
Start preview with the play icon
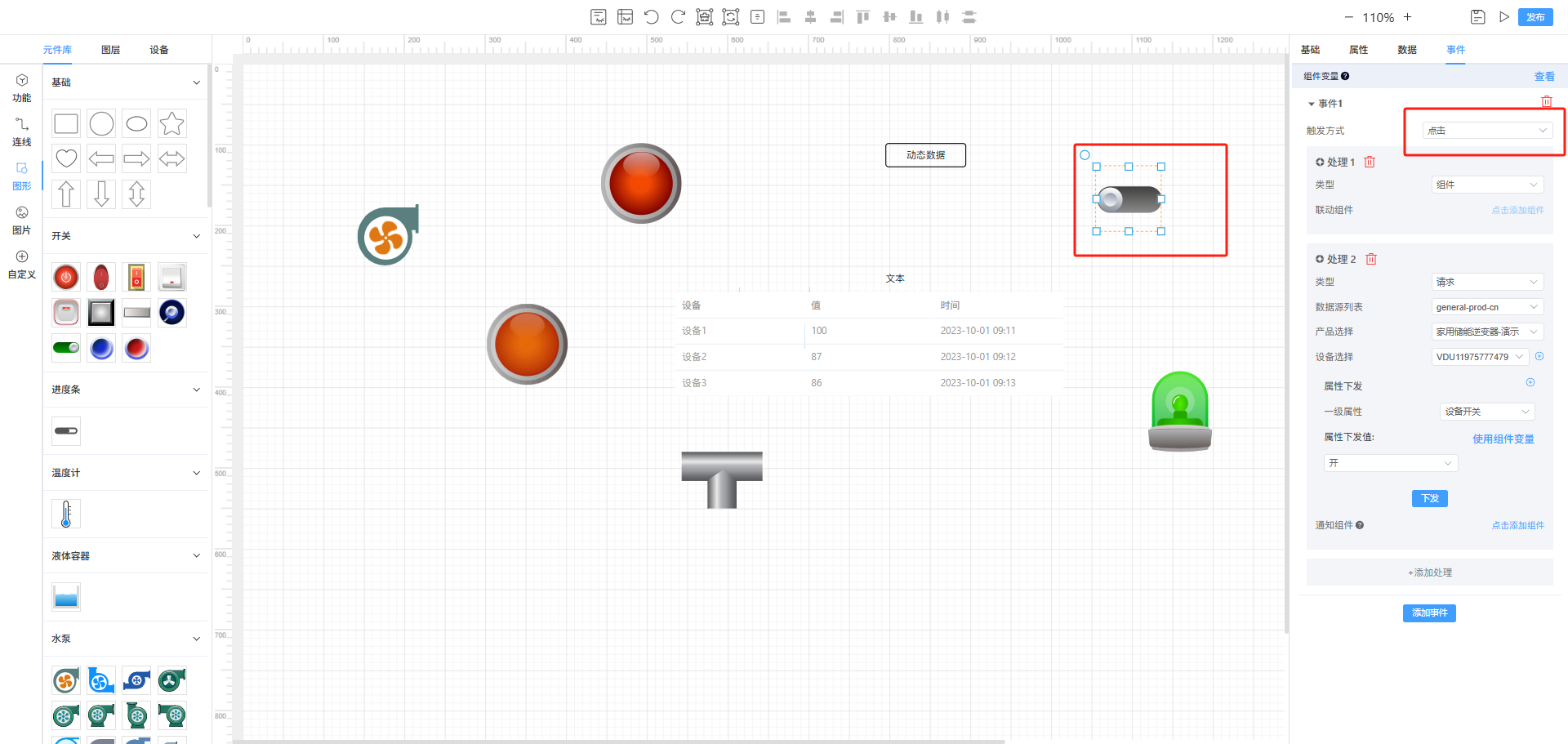coord(1504,17)
